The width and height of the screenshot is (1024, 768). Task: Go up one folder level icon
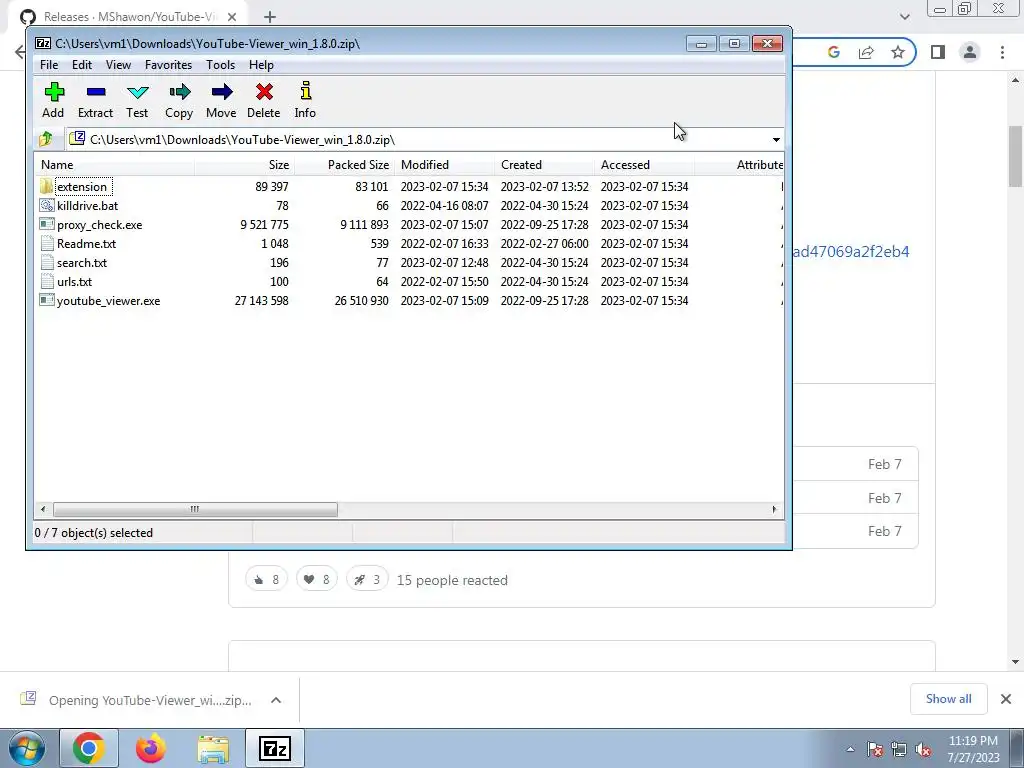point(46,139)
